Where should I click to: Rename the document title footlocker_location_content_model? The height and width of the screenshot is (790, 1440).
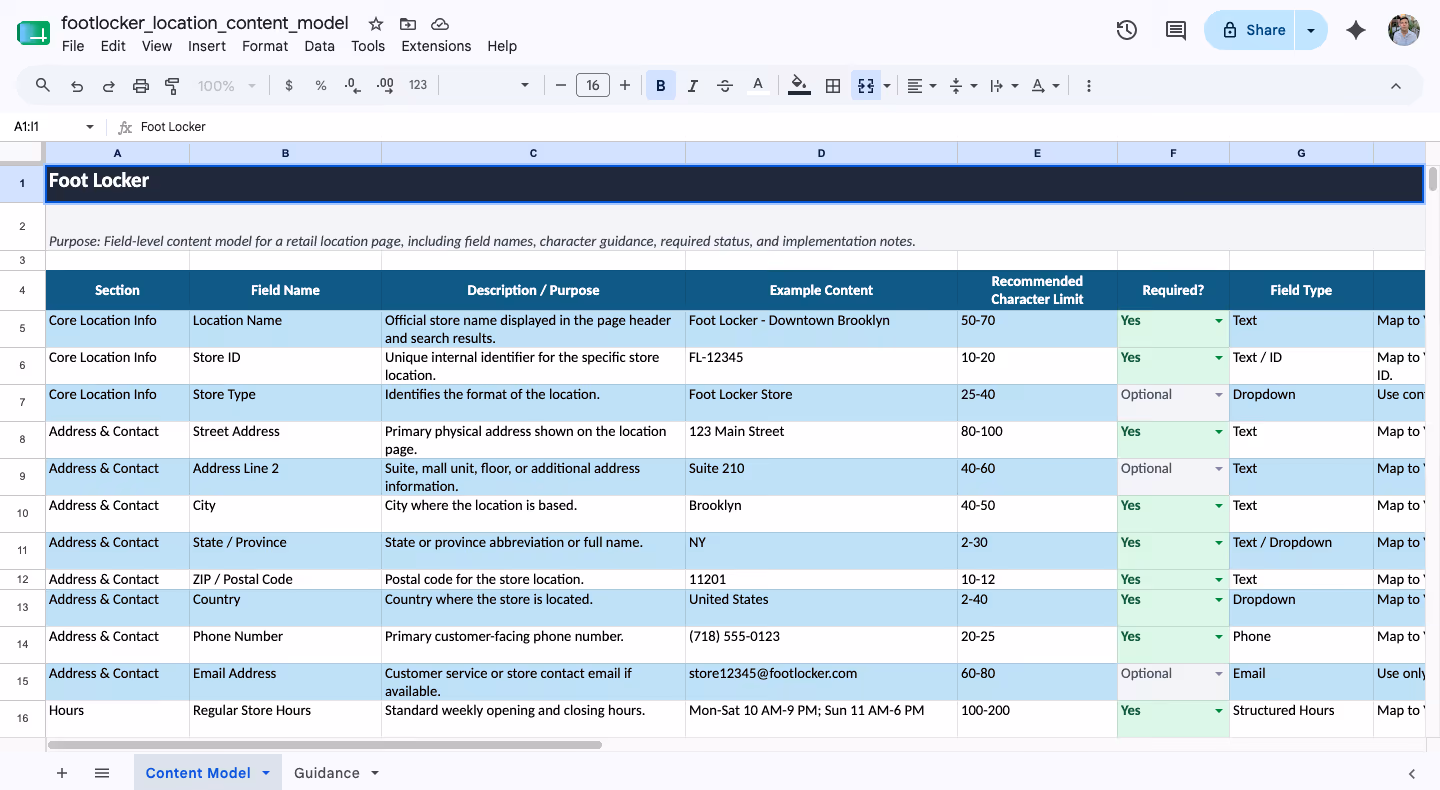(205, 23)
